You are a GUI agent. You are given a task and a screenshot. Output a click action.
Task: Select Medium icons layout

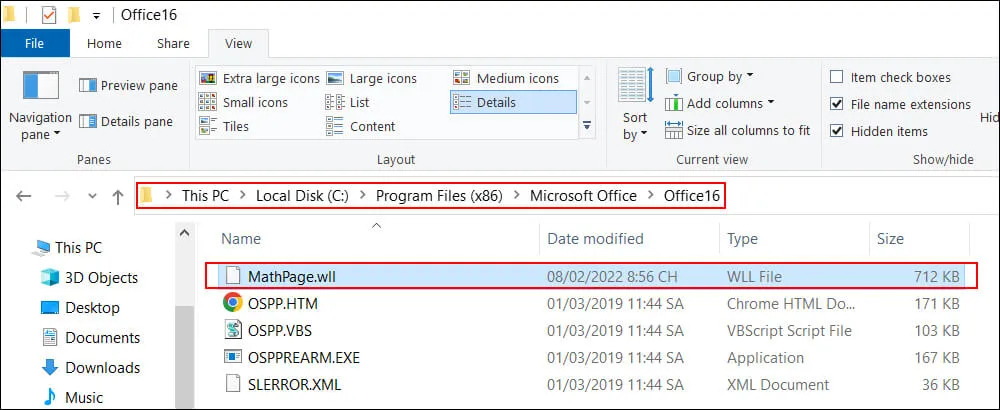pos(506,78)
